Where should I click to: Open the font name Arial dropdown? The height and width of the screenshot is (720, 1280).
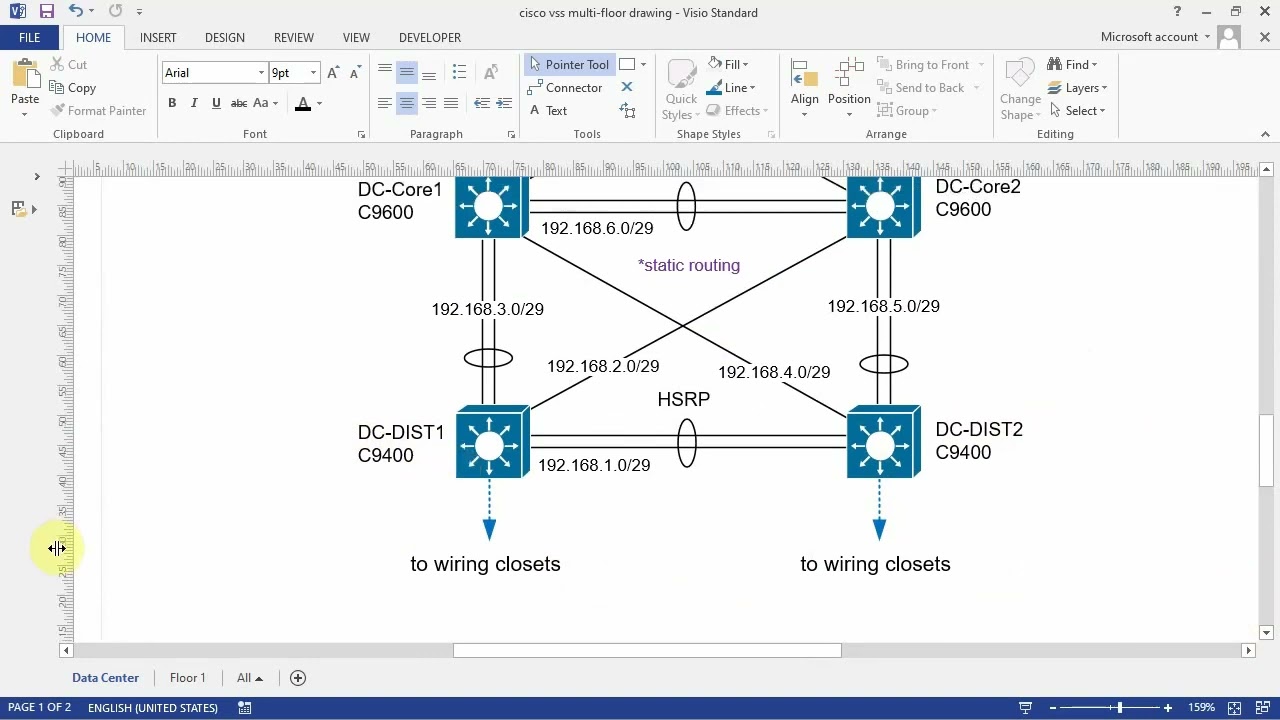click(261, 73)
